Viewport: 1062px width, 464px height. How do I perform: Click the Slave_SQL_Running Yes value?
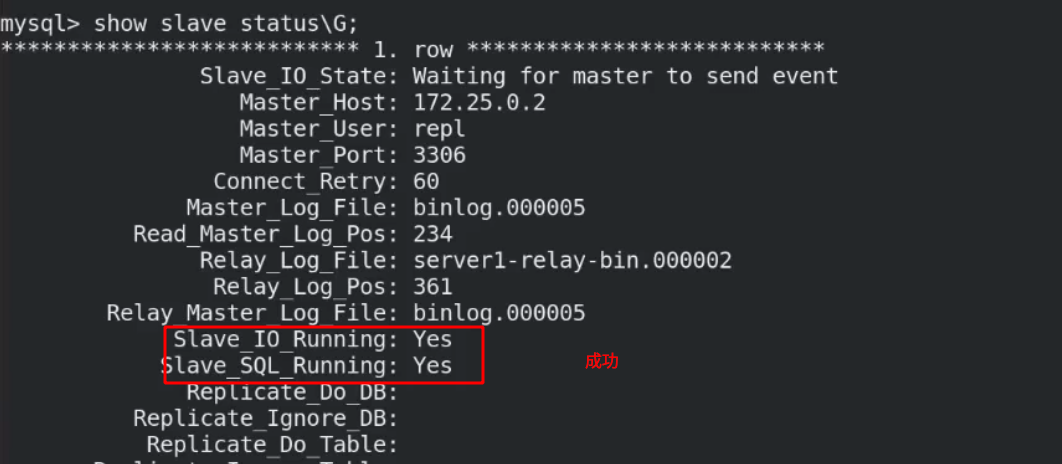(432, 366)
